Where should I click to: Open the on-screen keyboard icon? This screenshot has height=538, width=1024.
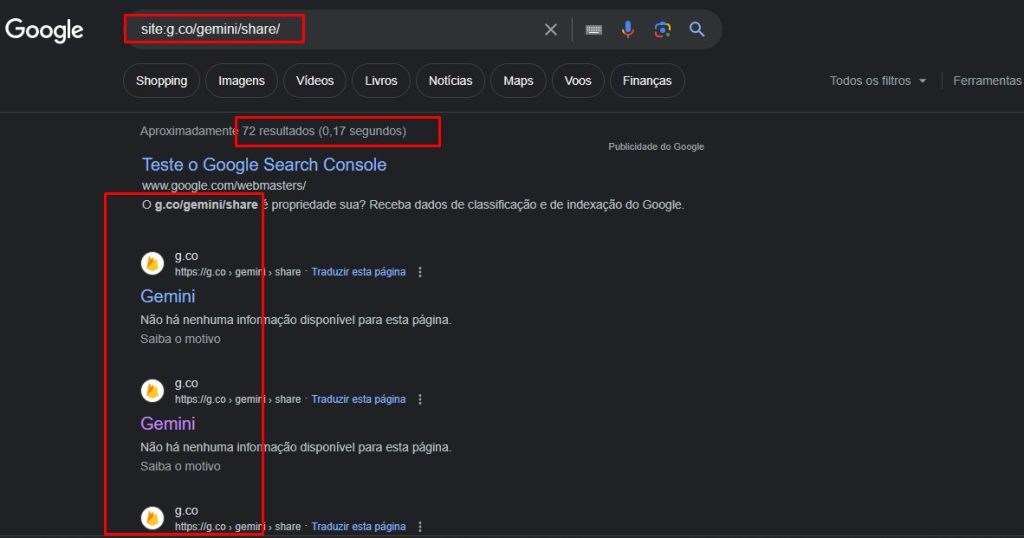pos(593,29)
